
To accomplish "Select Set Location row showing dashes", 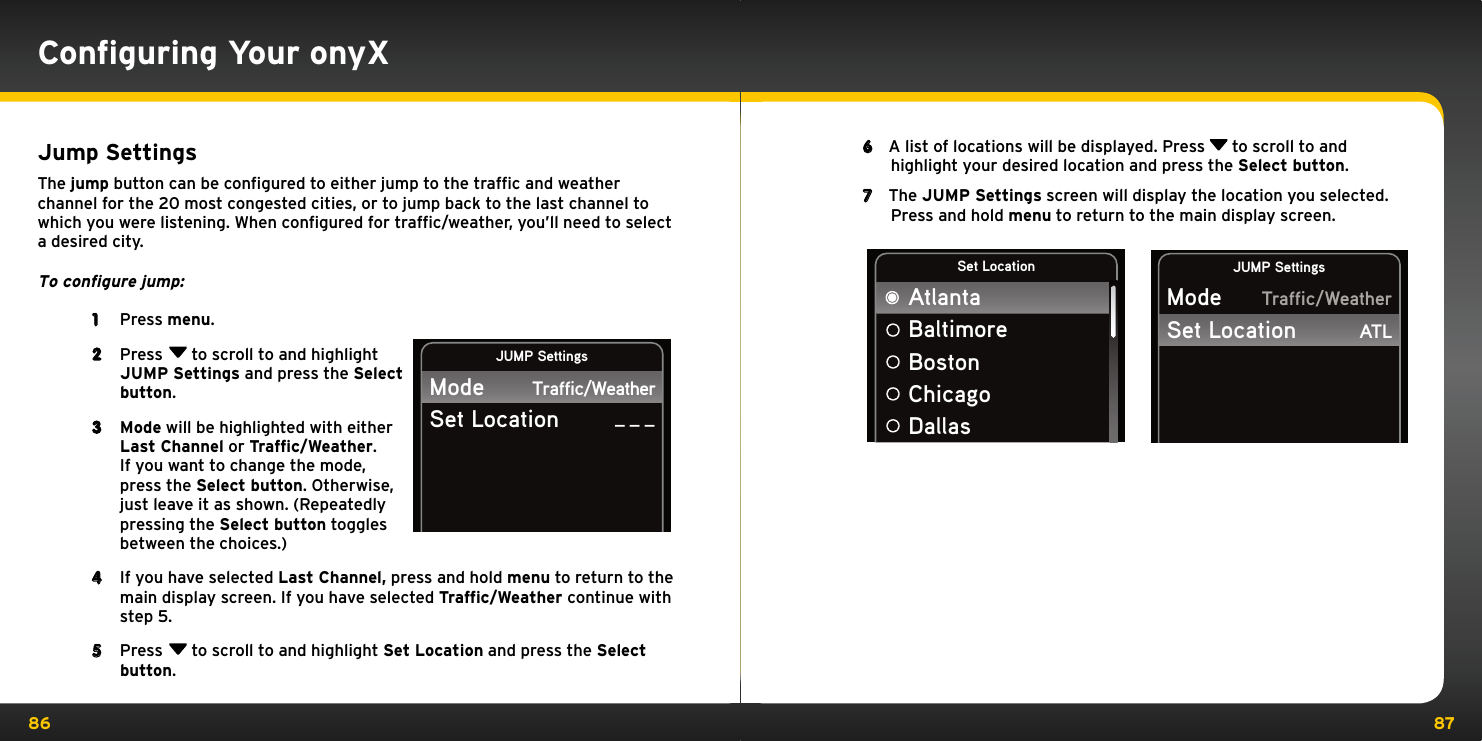I will coord(542,420).
